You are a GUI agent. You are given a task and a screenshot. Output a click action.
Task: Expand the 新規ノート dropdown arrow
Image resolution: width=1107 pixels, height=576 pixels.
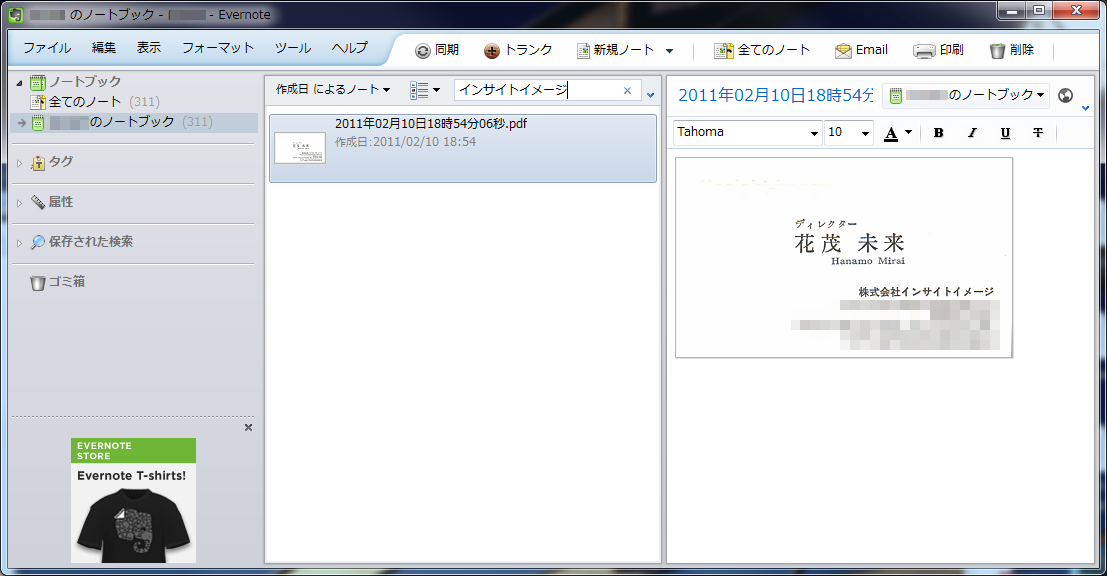click(669, 51)
